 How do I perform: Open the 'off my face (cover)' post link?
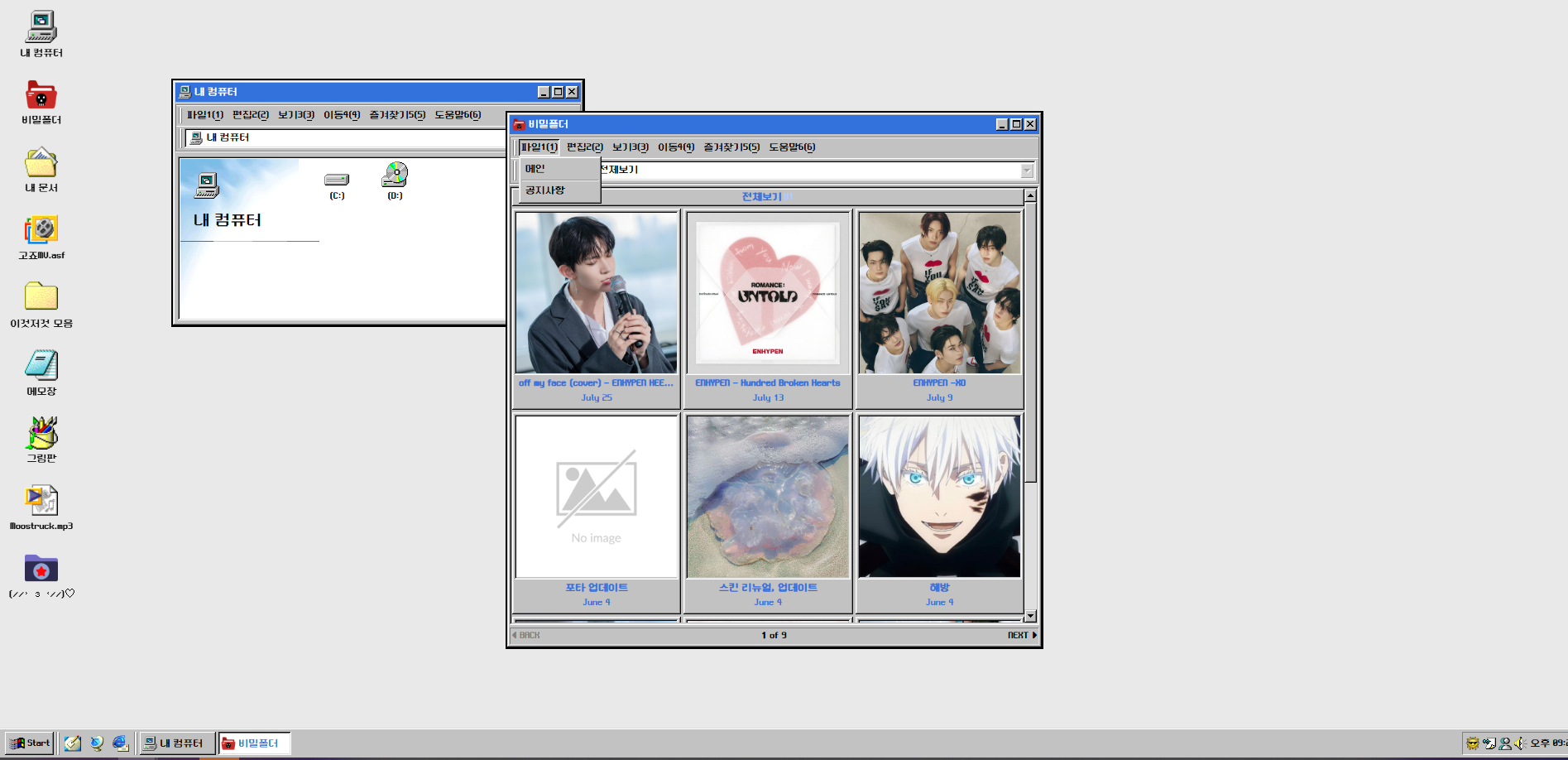click(x=596, y=382)
